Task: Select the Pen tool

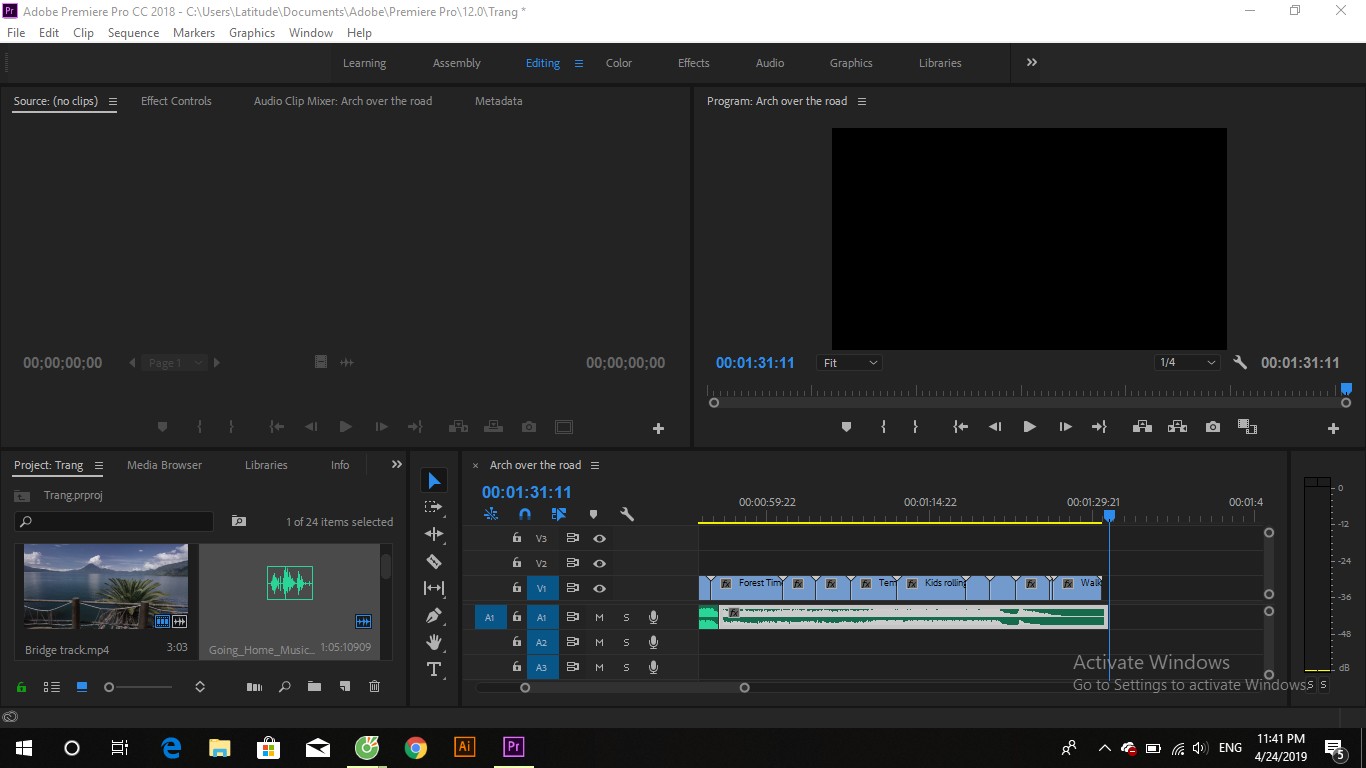Action: 434,615
